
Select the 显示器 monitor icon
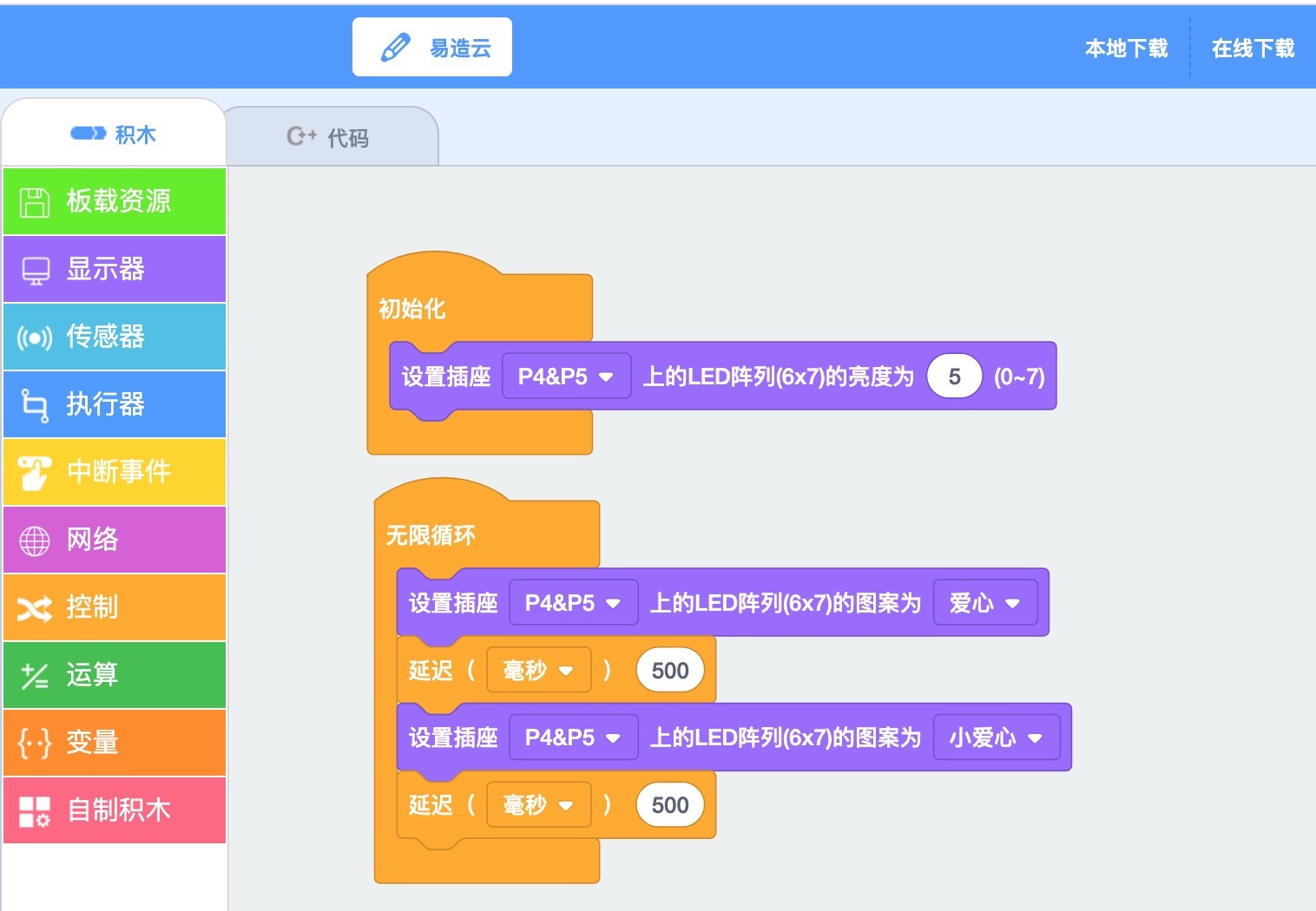pos(36,270)
